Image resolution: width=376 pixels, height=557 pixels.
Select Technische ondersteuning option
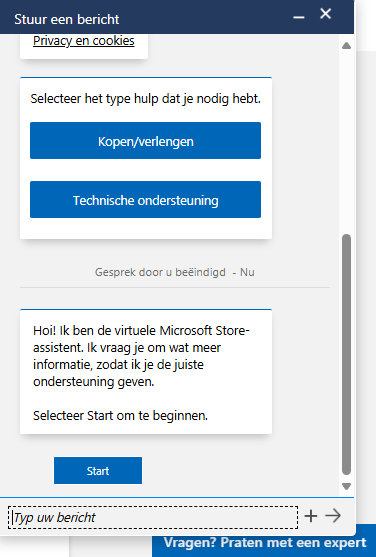145,200
